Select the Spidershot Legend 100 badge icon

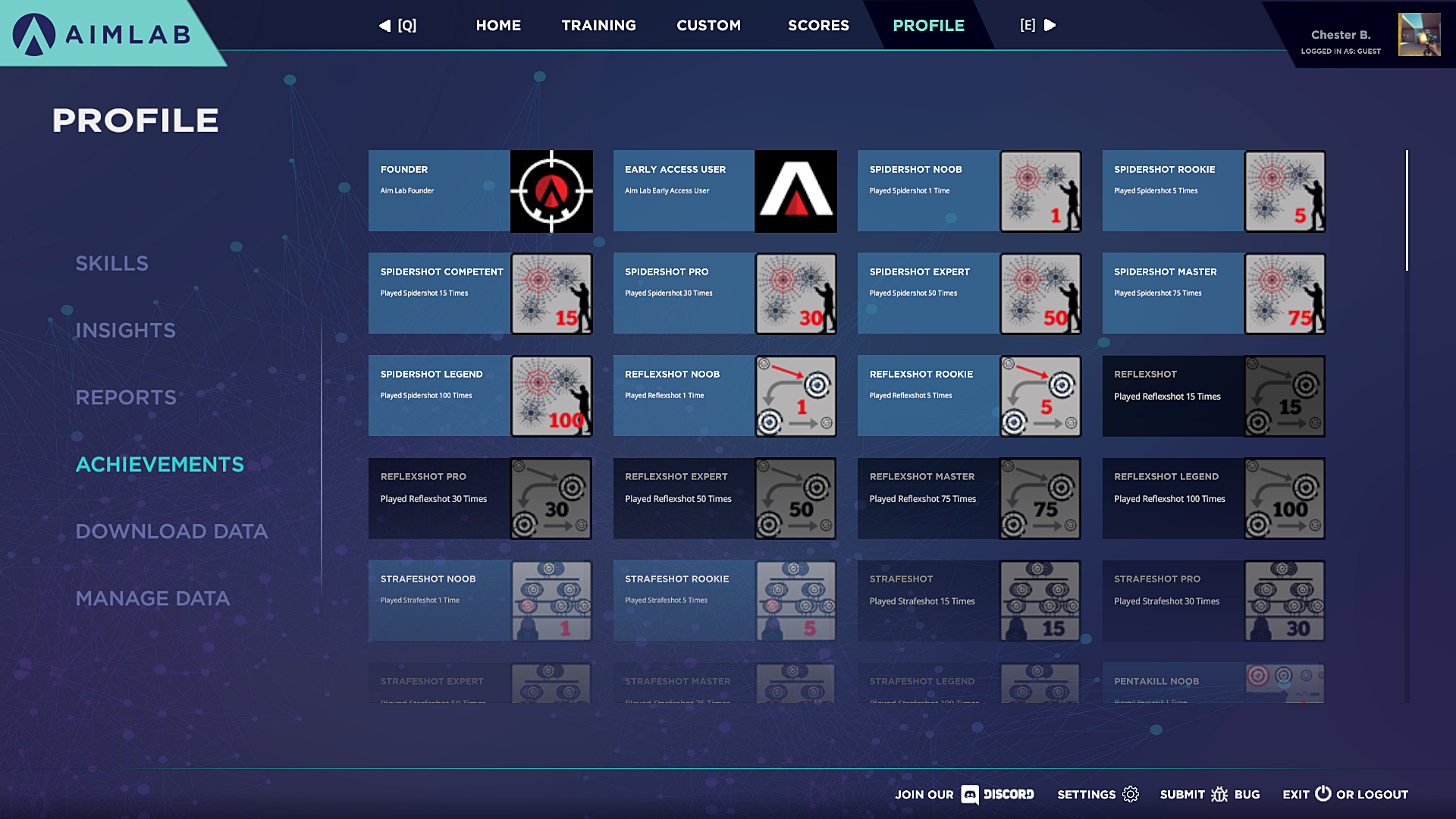[x=551, y=396]
